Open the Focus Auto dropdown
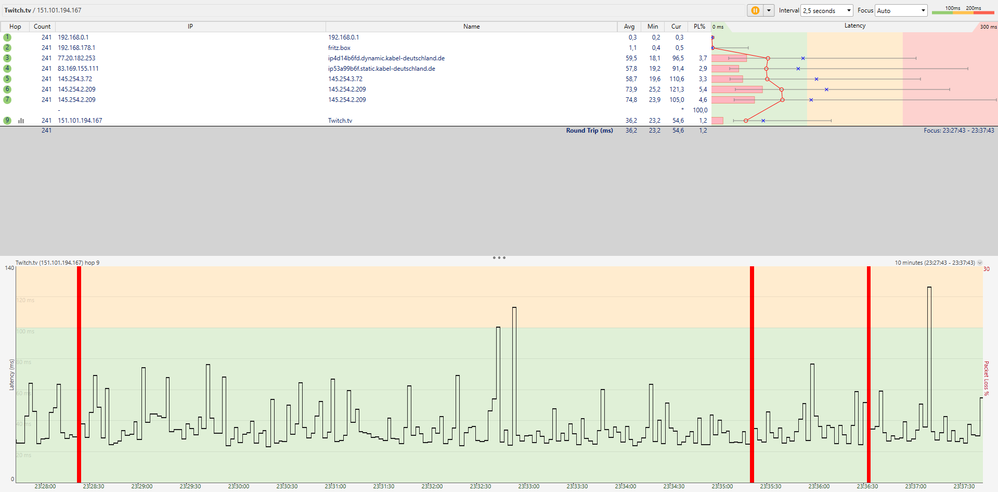The height and width of the screenshot is (492, 998). (x=902, y=10)
